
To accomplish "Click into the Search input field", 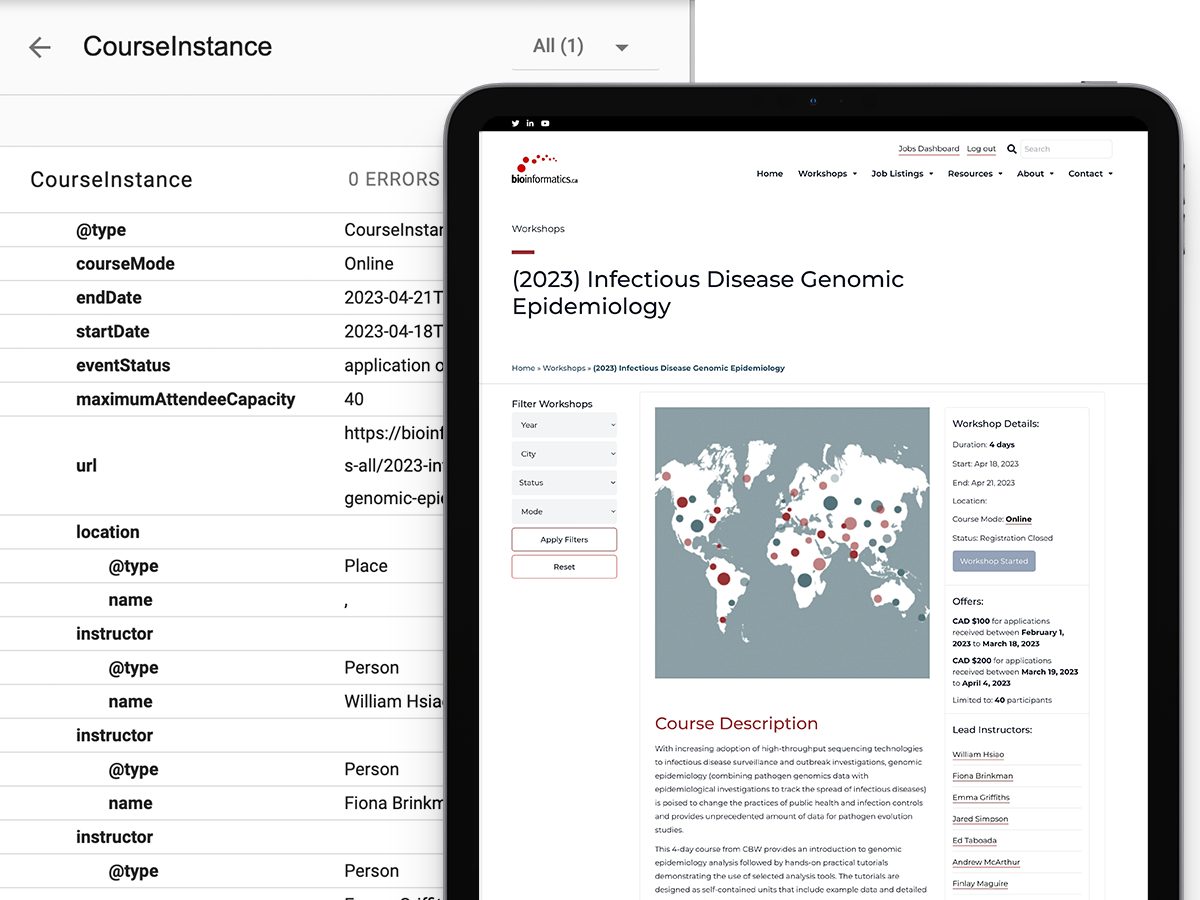I will coord(1065,149).
